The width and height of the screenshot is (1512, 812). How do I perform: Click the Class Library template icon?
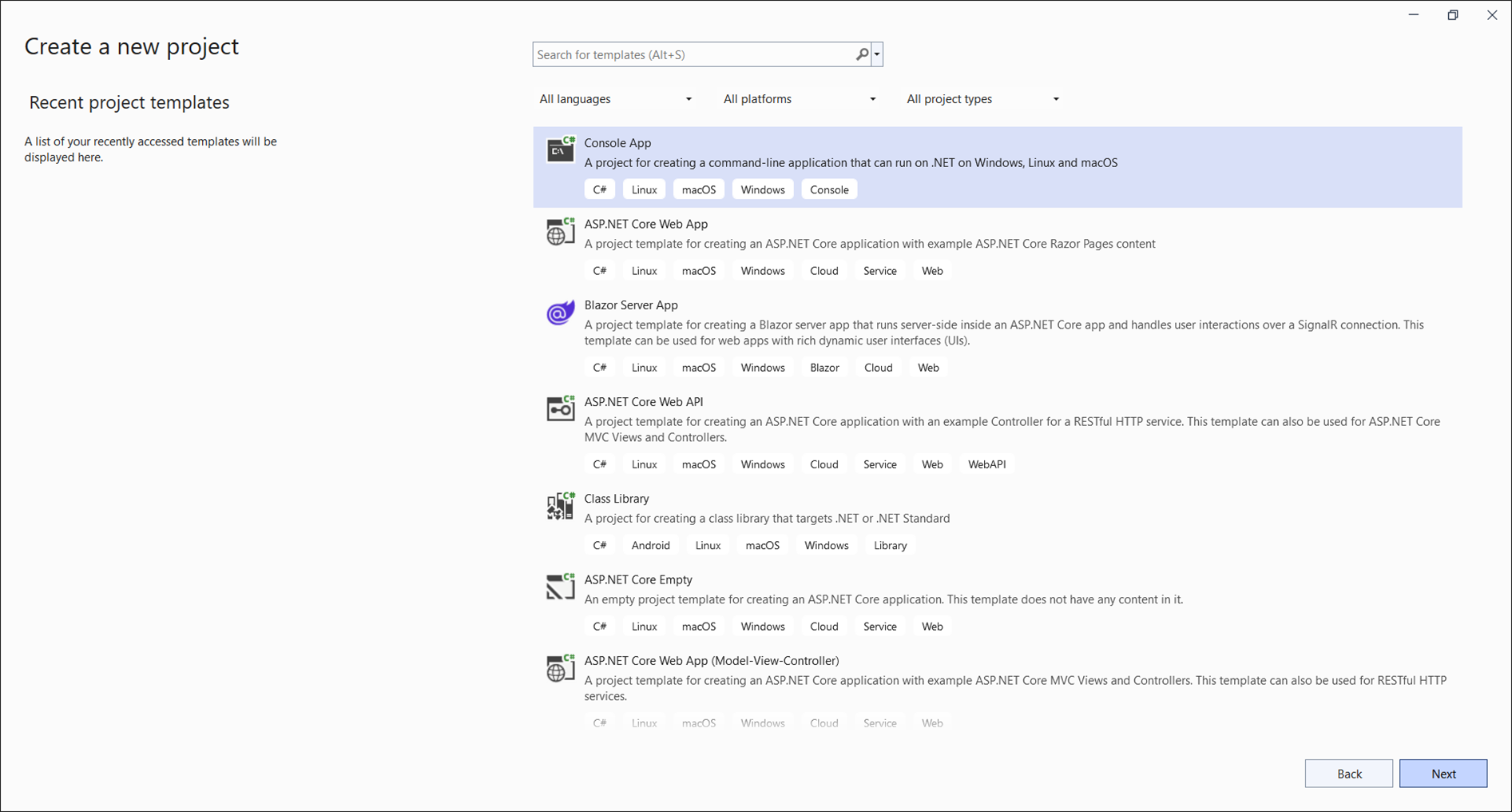(x=560, y=505)
